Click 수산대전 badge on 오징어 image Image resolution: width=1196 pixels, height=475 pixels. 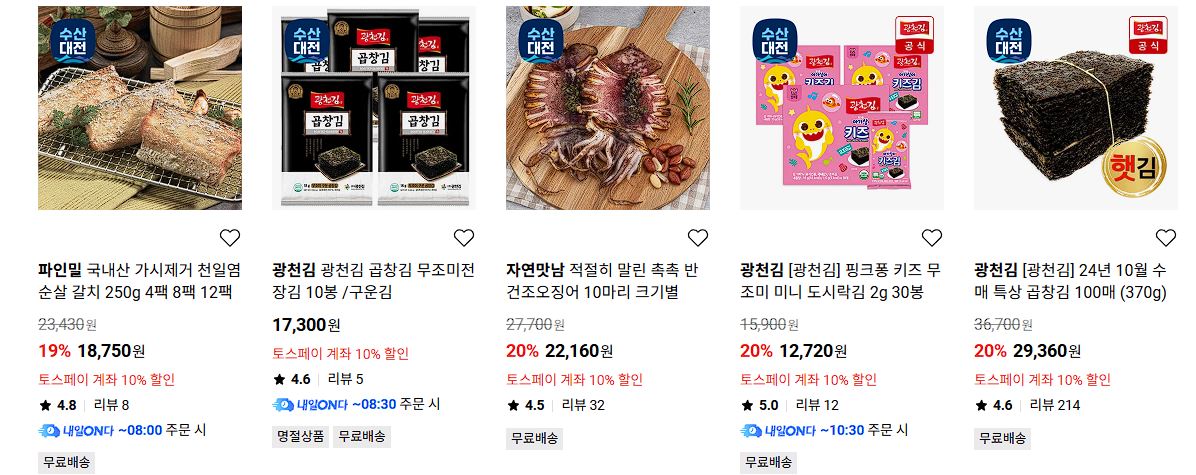pos(541,40)
